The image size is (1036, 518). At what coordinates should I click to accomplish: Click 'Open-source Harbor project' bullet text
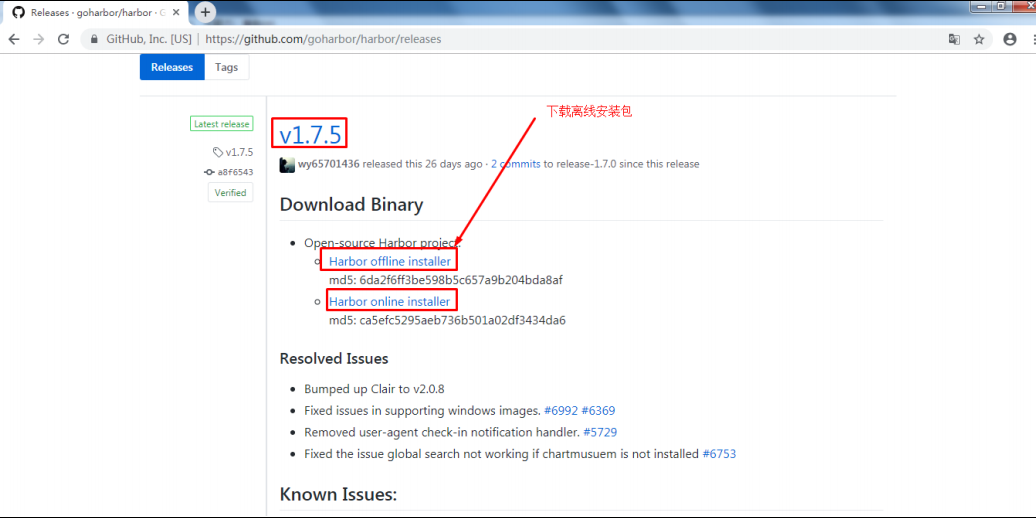point(382,242)
